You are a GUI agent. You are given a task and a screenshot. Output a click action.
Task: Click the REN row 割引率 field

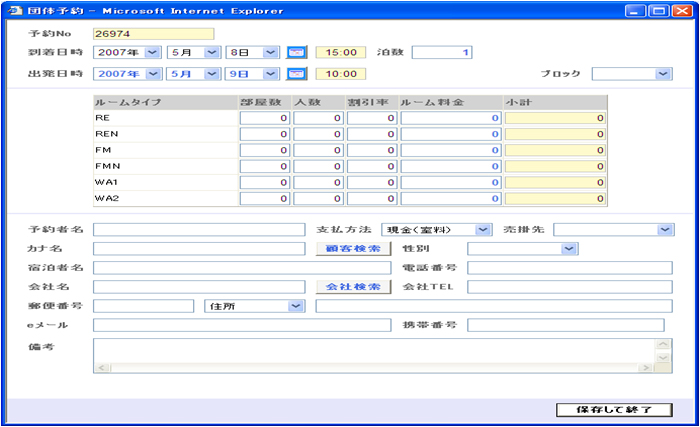pyautogui.click(x=372, y=134)
